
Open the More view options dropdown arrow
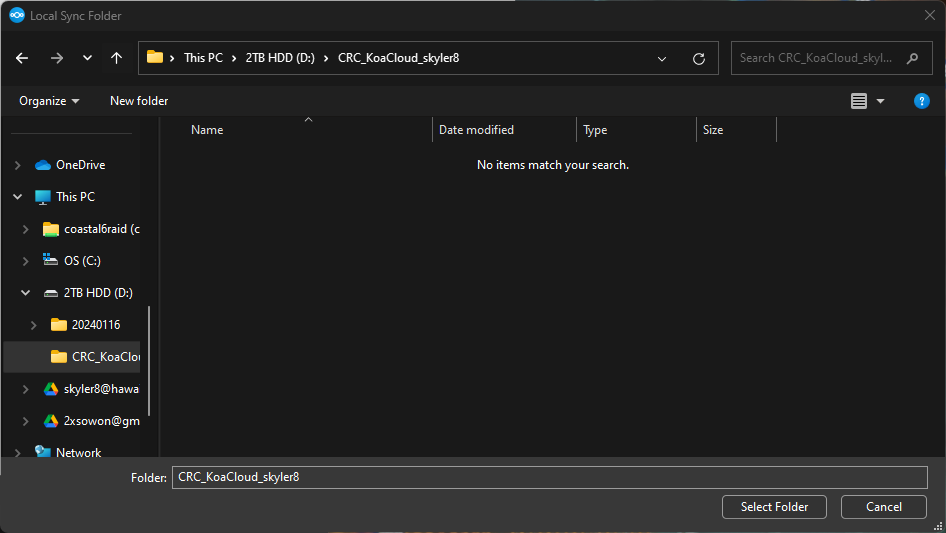point(880,101)
